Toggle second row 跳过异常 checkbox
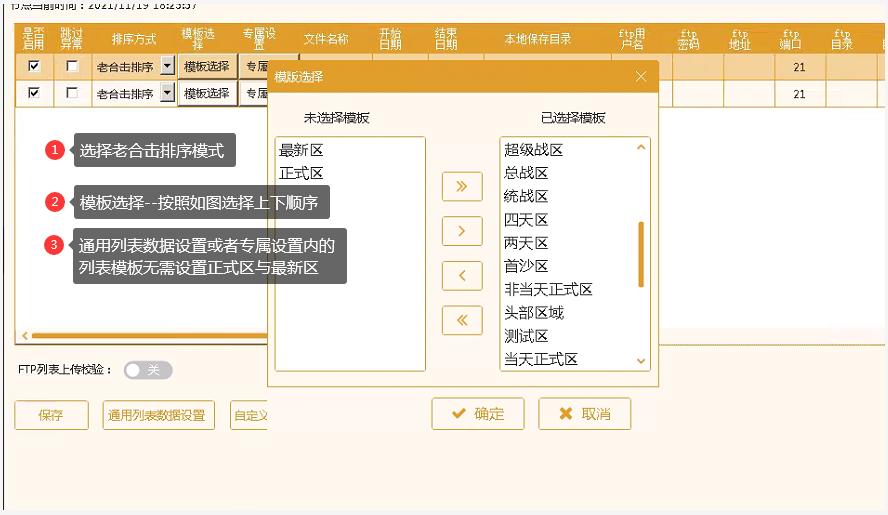 click(x=71, y=93)
